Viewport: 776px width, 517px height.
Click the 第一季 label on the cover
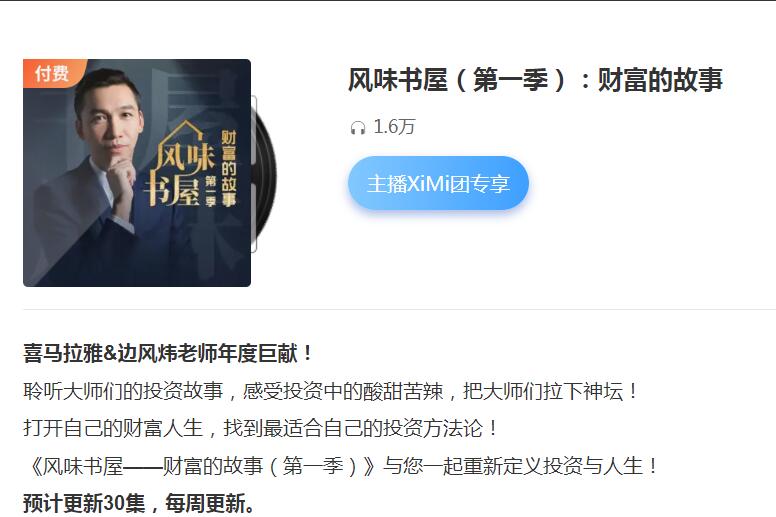tap(210, 190)
